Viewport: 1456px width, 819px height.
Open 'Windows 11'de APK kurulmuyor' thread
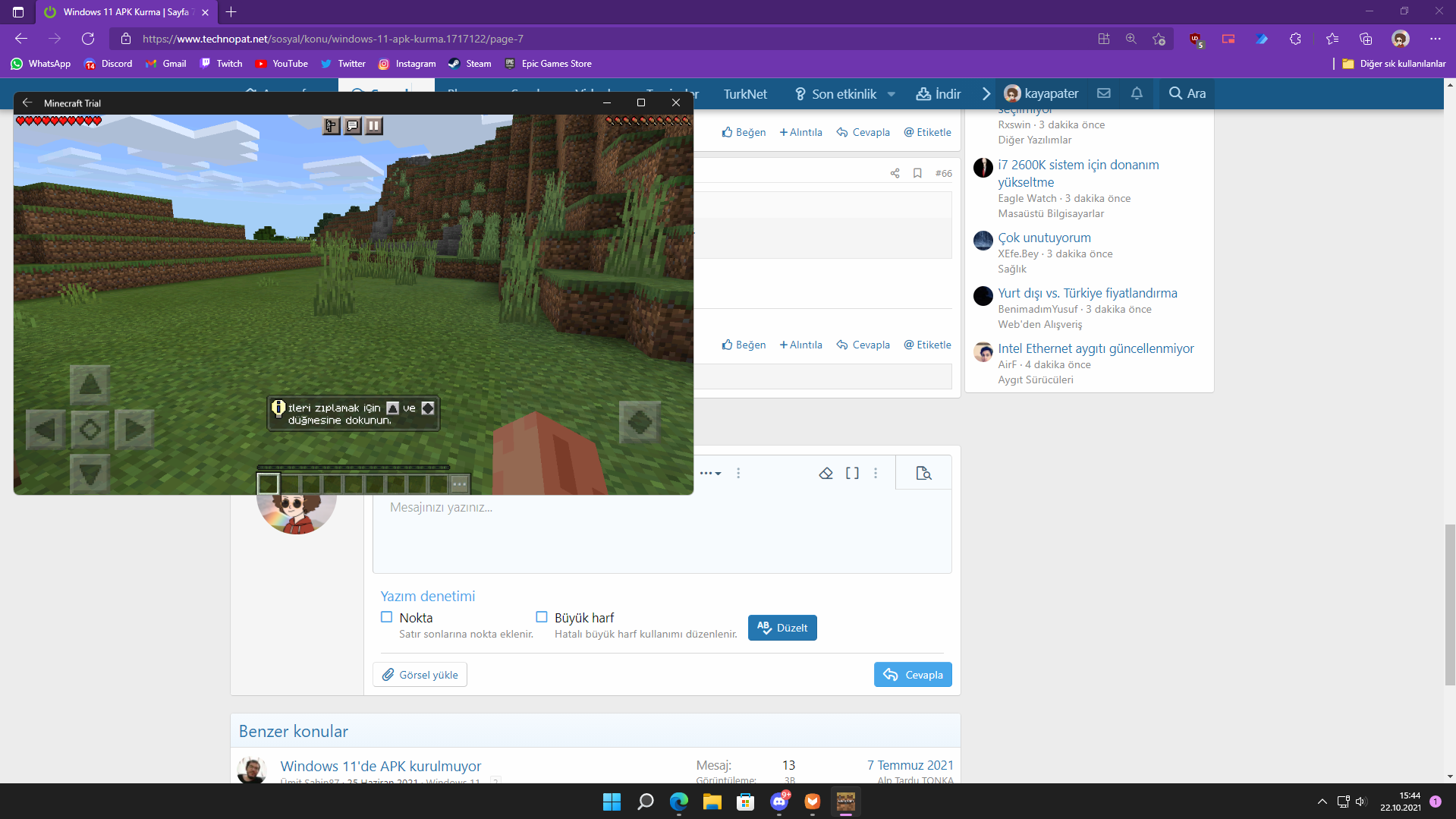381,766
